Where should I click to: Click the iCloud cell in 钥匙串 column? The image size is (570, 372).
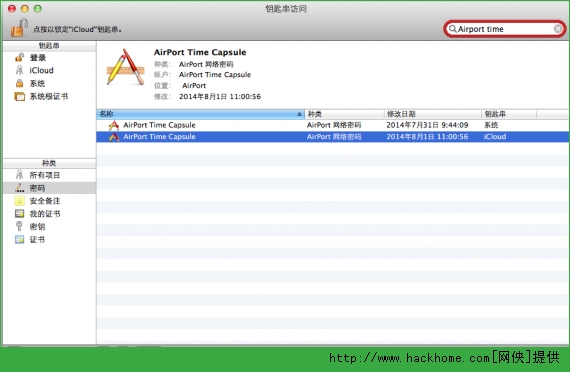click(495, 137)
